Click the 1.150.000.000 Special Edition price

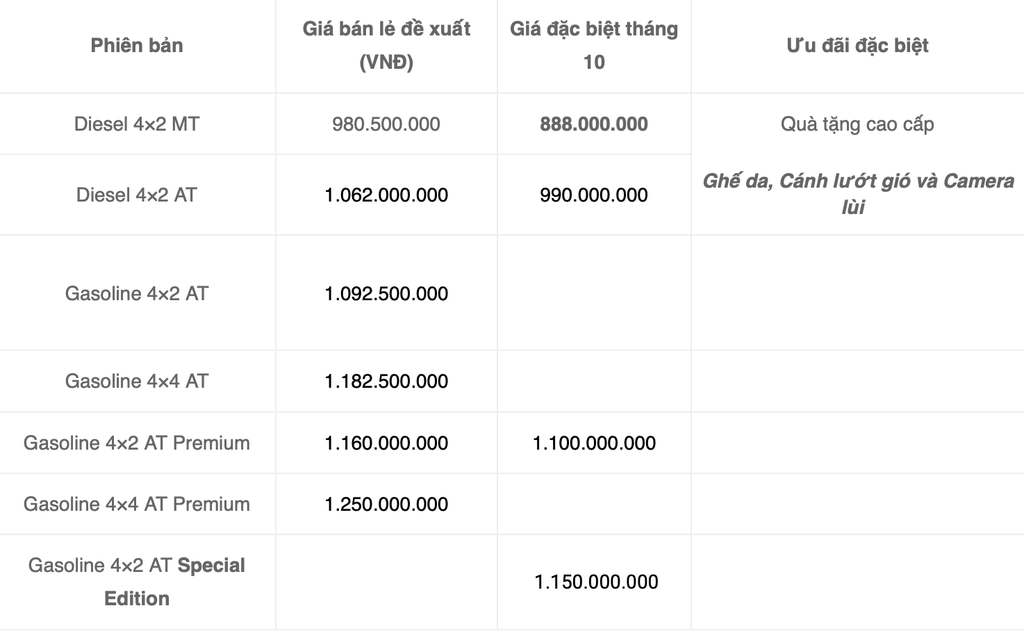[x=596, y=582]
